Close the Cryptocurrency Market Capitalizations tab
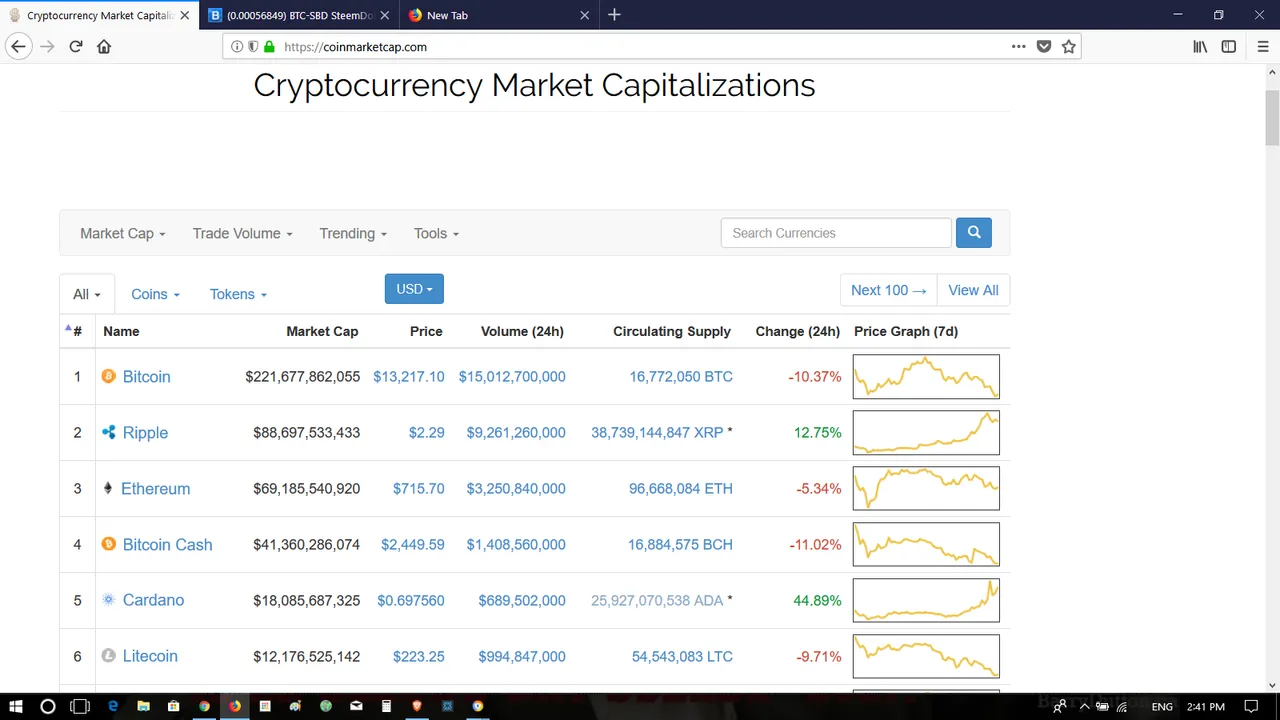This screenshot has width=1280, height=720. point(184,15)
